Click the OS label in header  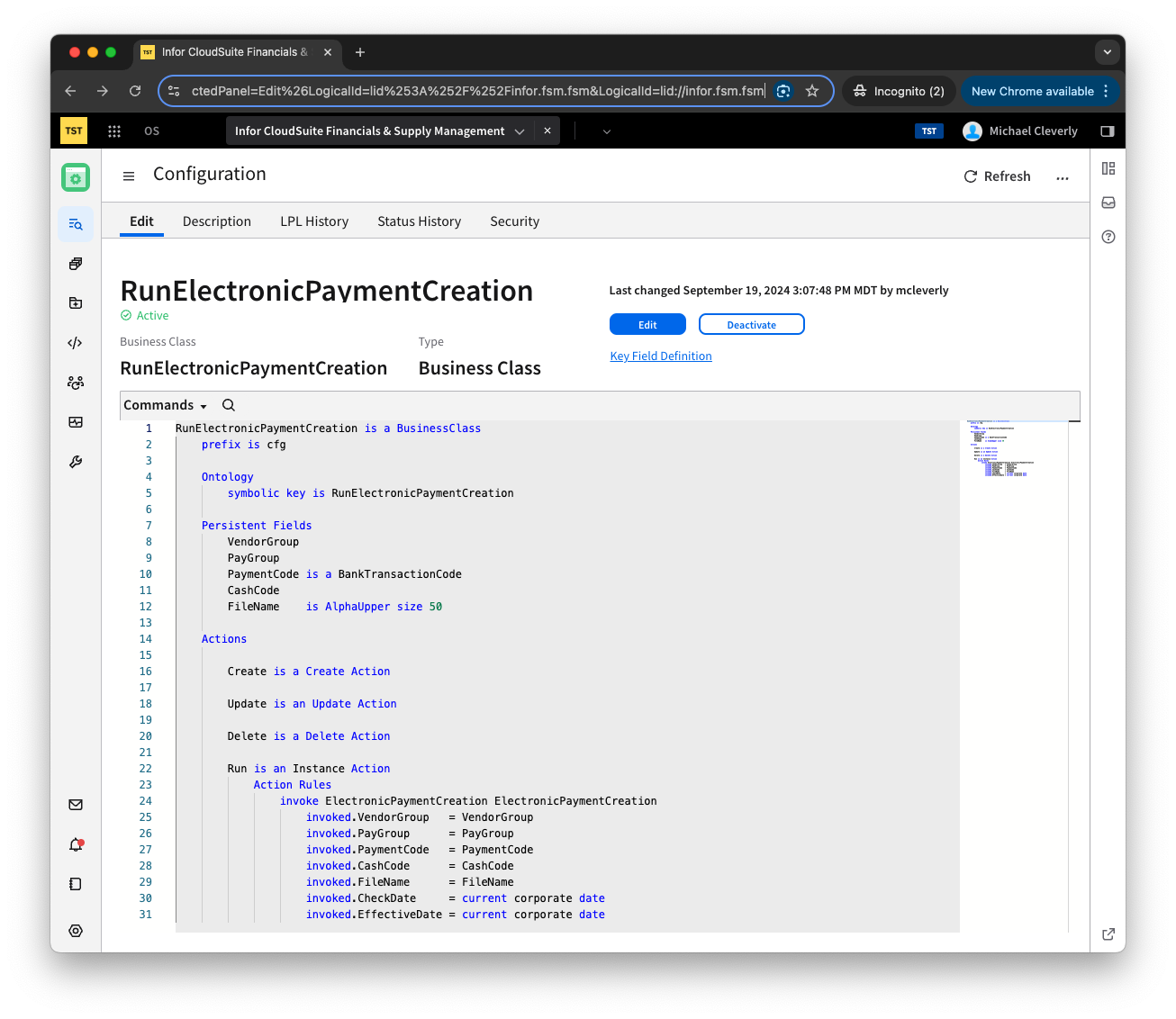pos(151,131)
